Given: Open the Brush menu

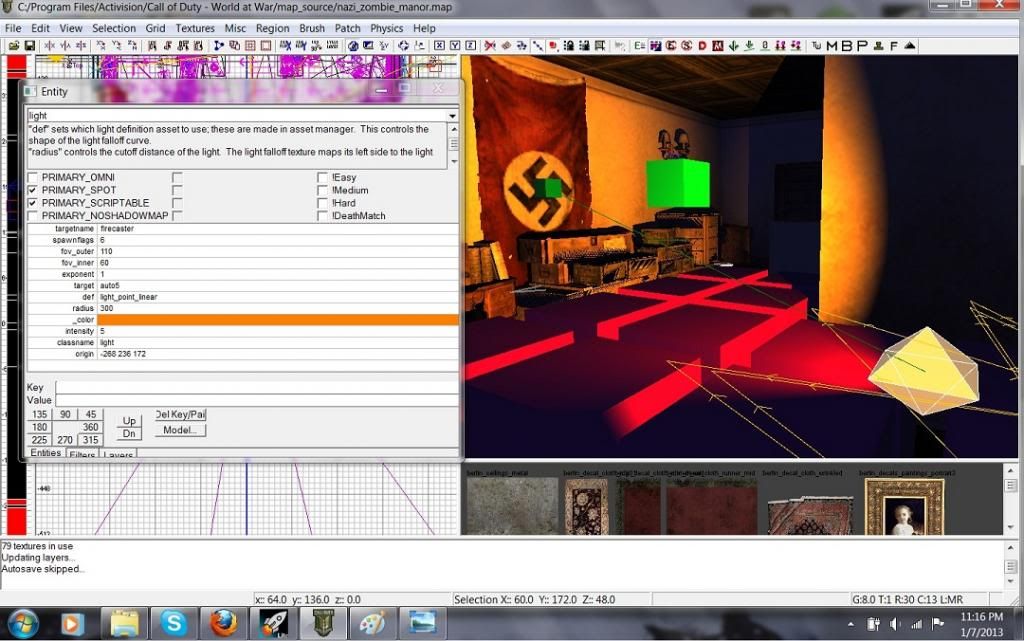Looking at the screenshot, I should click(x=312, y=28).
